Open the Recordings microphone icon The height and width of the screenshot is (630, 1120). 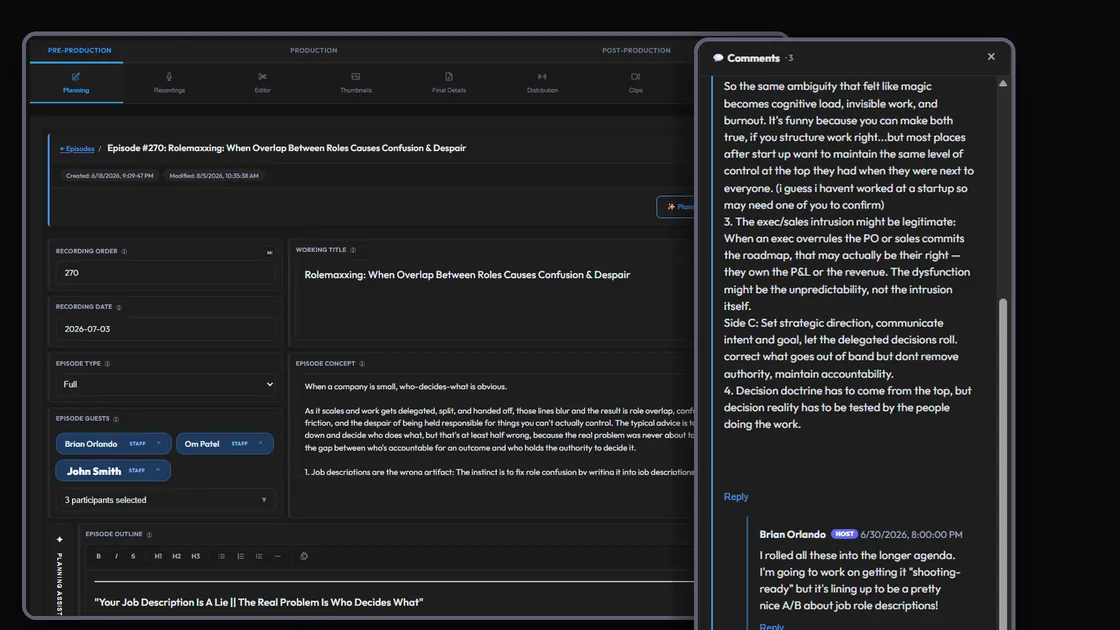click(169, 76)
